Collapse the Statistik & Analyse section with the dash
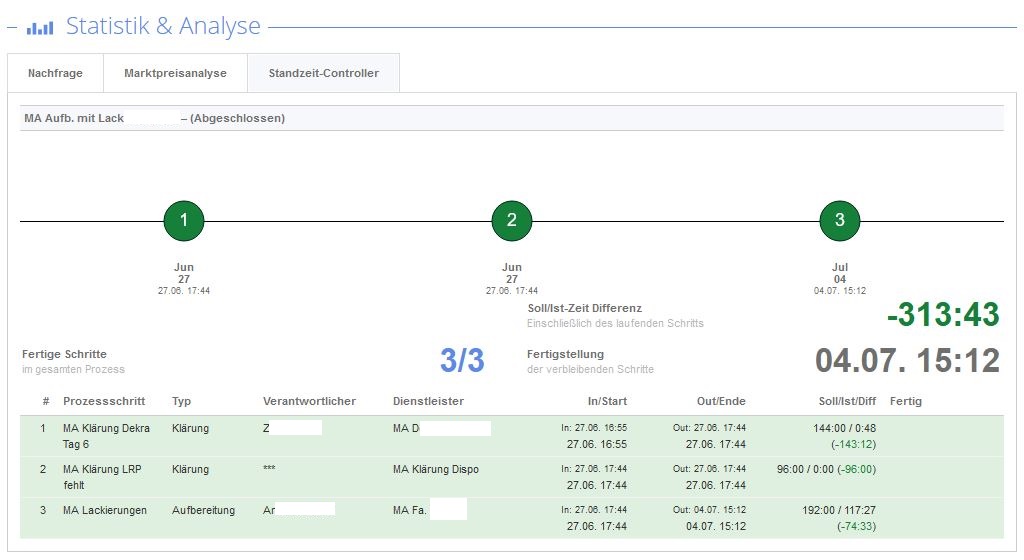The height and width of the screenshot is (560, 1024). [12, 27]
